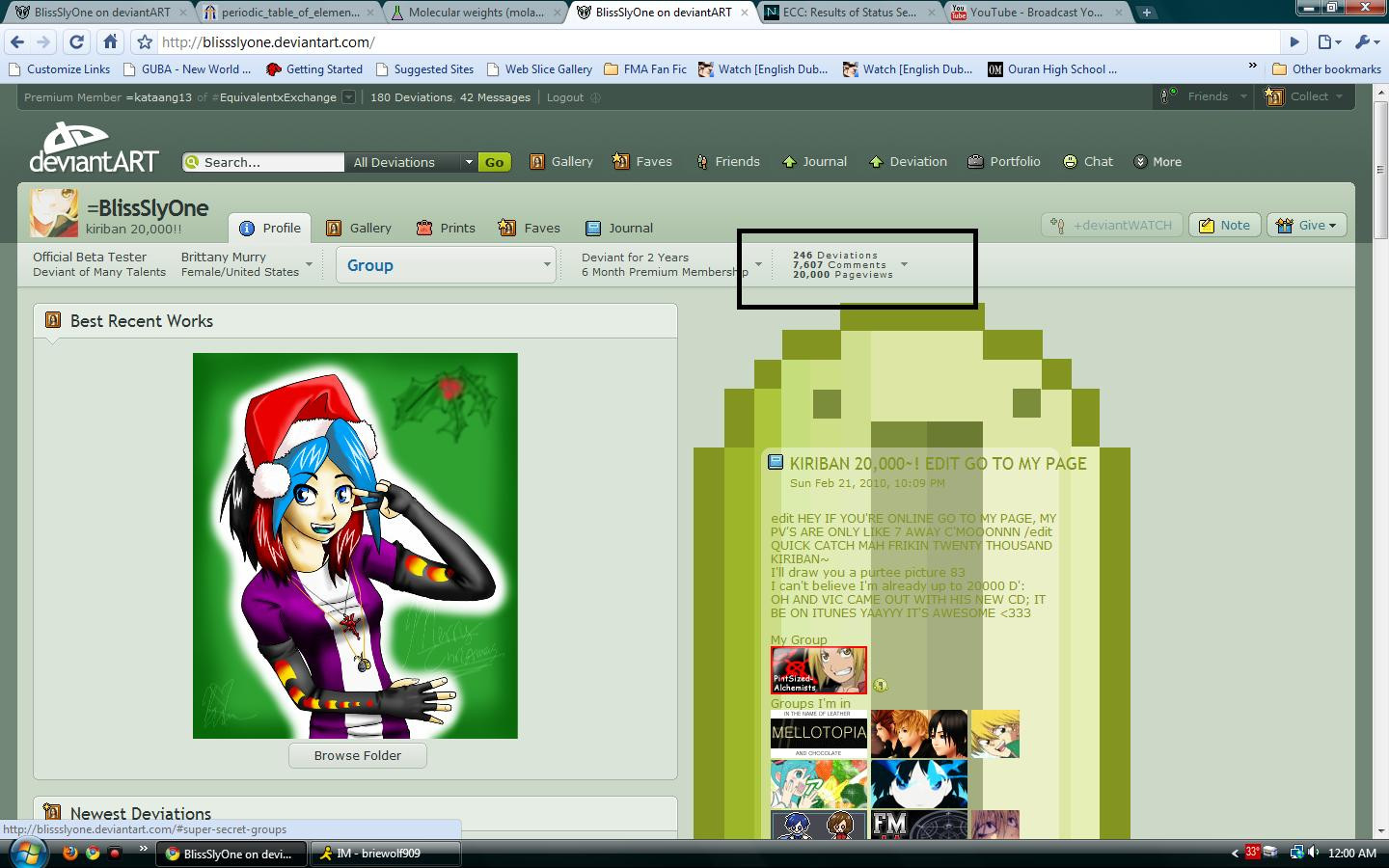Open Collect dropdown in top bar

click(x=1303, y=96)
